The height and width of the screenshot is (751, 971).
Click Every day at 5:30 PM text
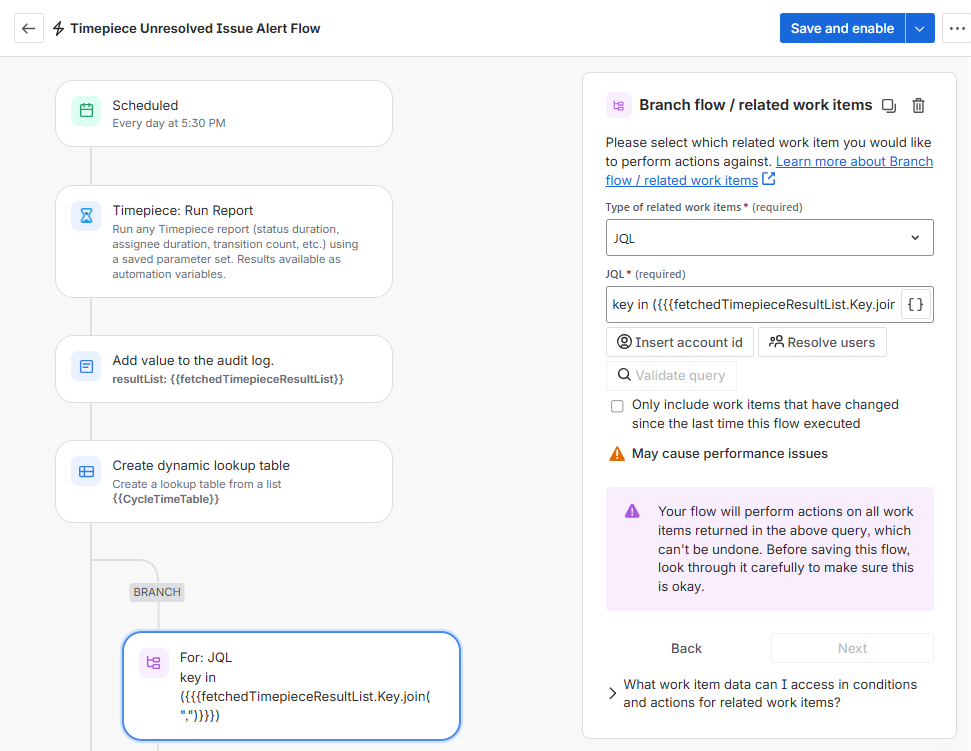[169, 123]
